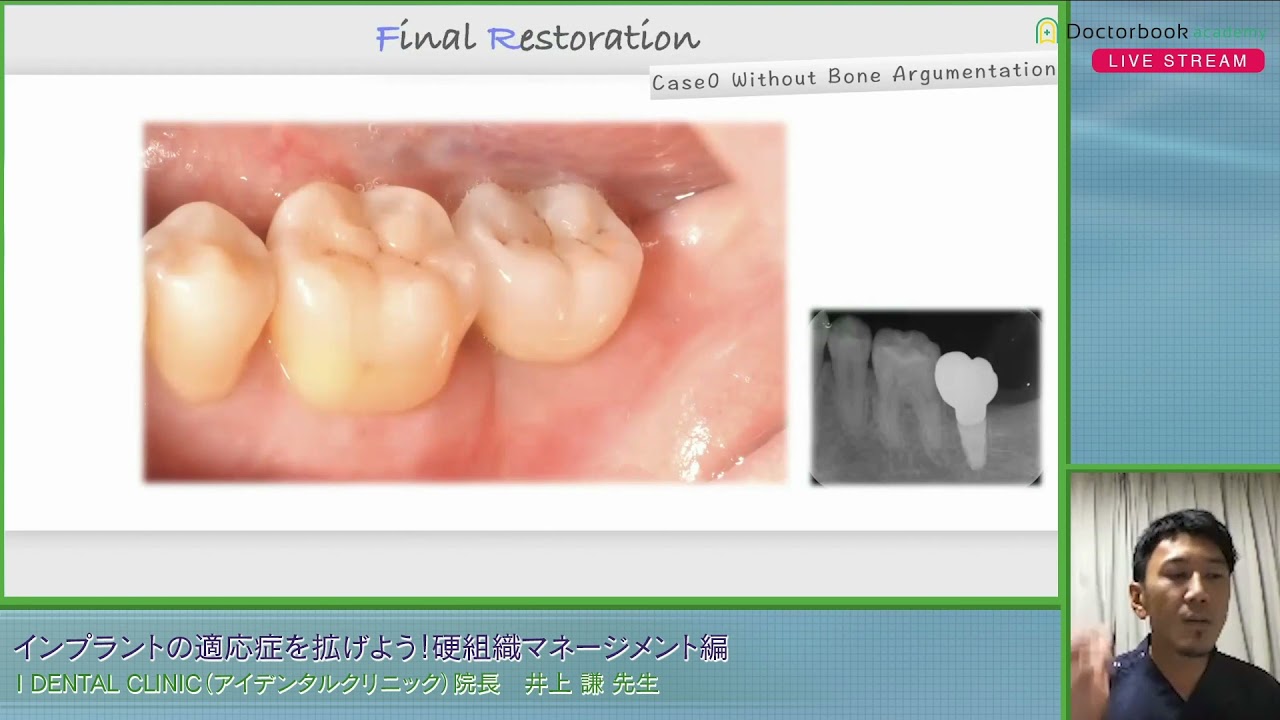
Task: Select the Doctorbook brand name text
Action: (1126, 31)
